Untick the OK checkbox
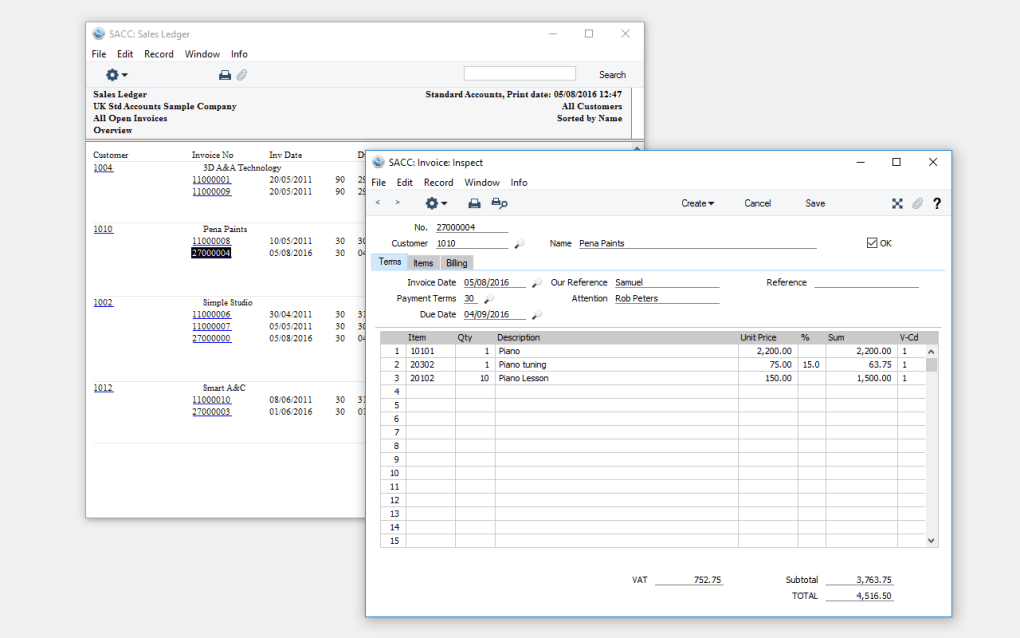Screen dimensions: 1020x638 pos(872,243)
